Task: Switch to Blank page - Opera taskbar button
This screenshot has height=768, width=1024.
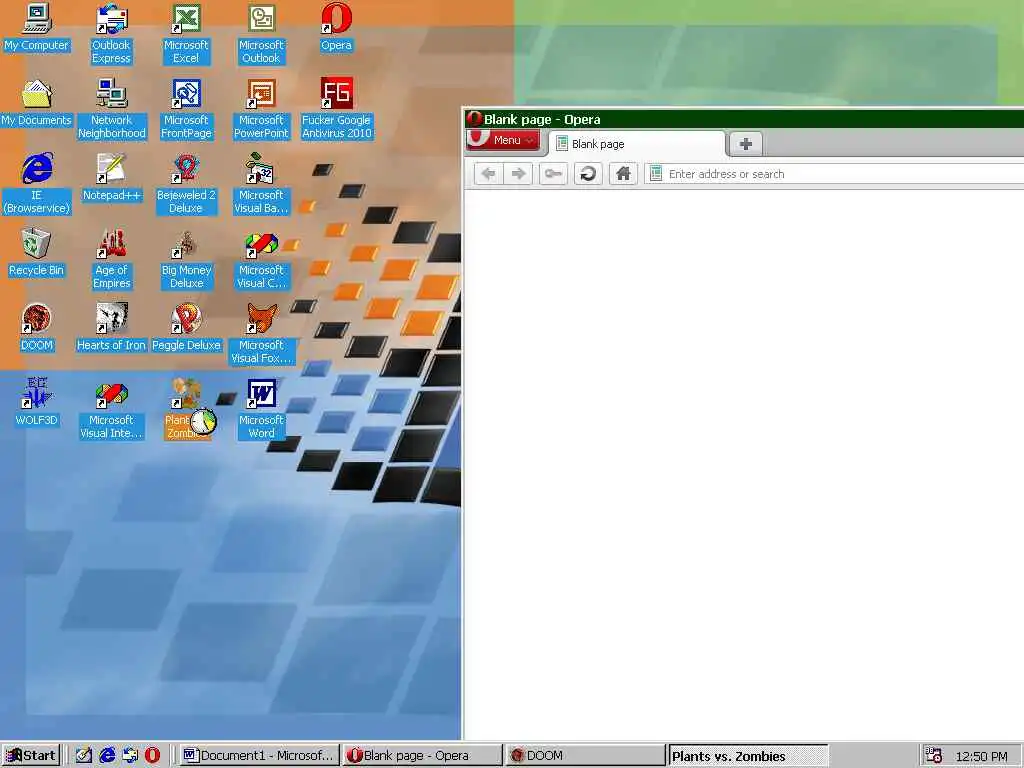Action: coord(423,756)
